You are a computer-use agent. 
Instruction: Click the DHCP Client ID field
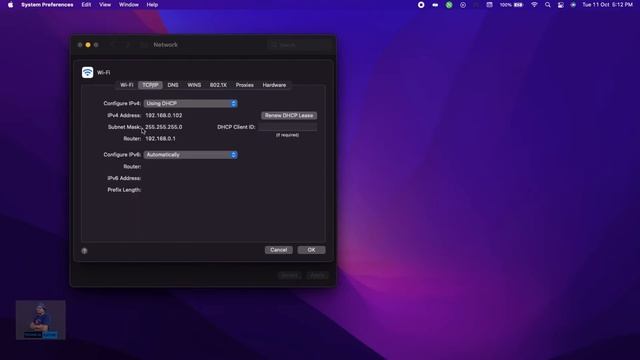click(x=287, y=127)
